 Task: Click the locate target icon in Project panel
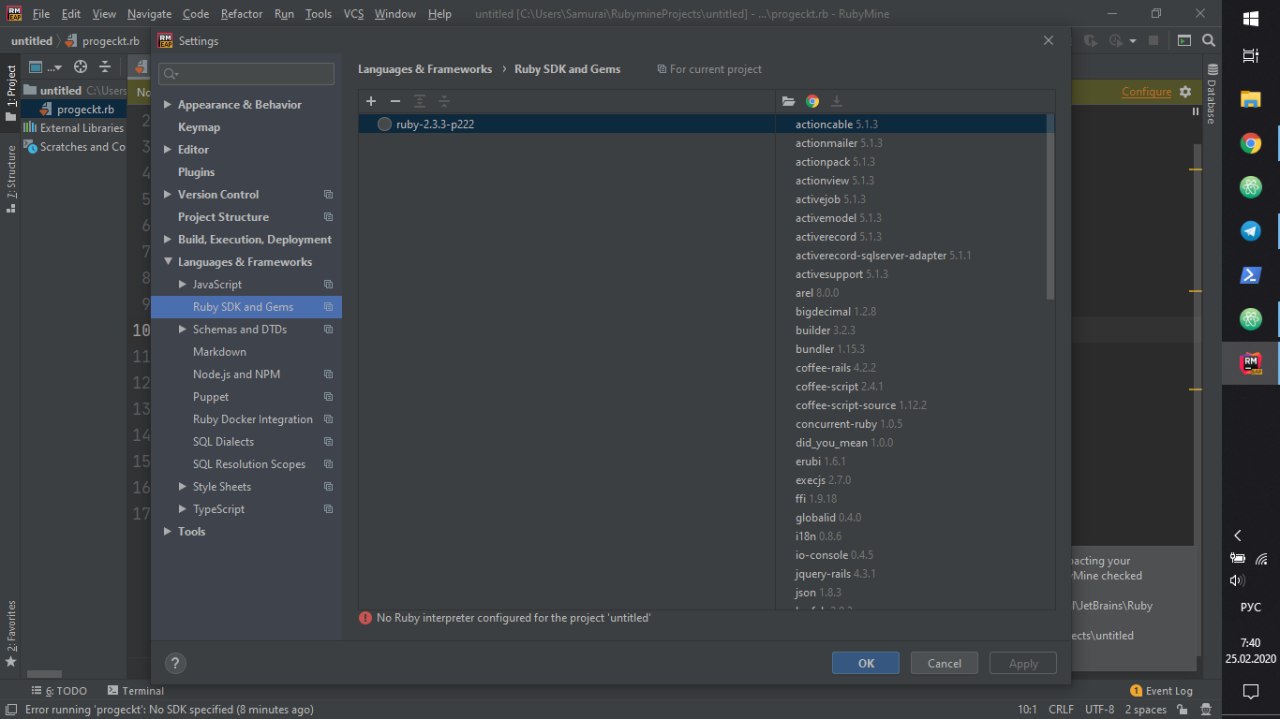pos(81,67)
